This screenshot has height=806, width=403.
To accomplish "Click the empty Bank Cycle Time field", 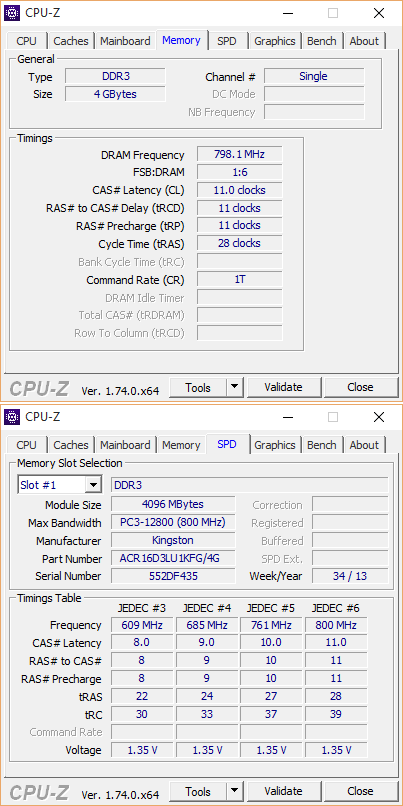I will [x=240, y=261].
